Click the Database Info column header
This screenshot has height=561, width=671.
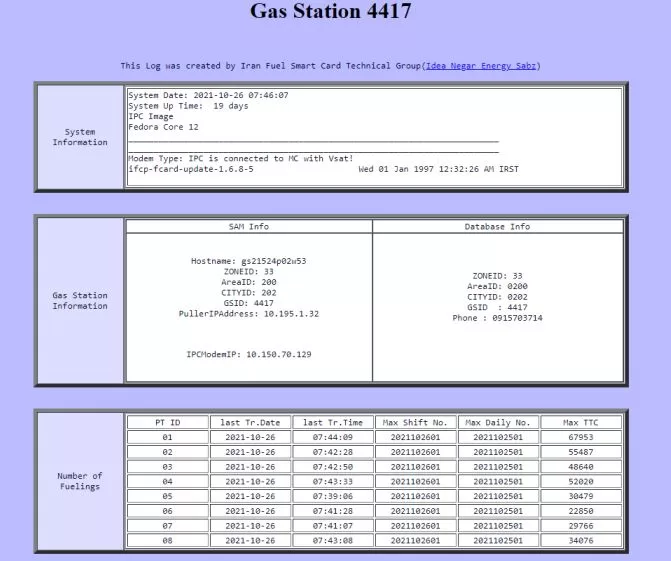coord(497,226)
